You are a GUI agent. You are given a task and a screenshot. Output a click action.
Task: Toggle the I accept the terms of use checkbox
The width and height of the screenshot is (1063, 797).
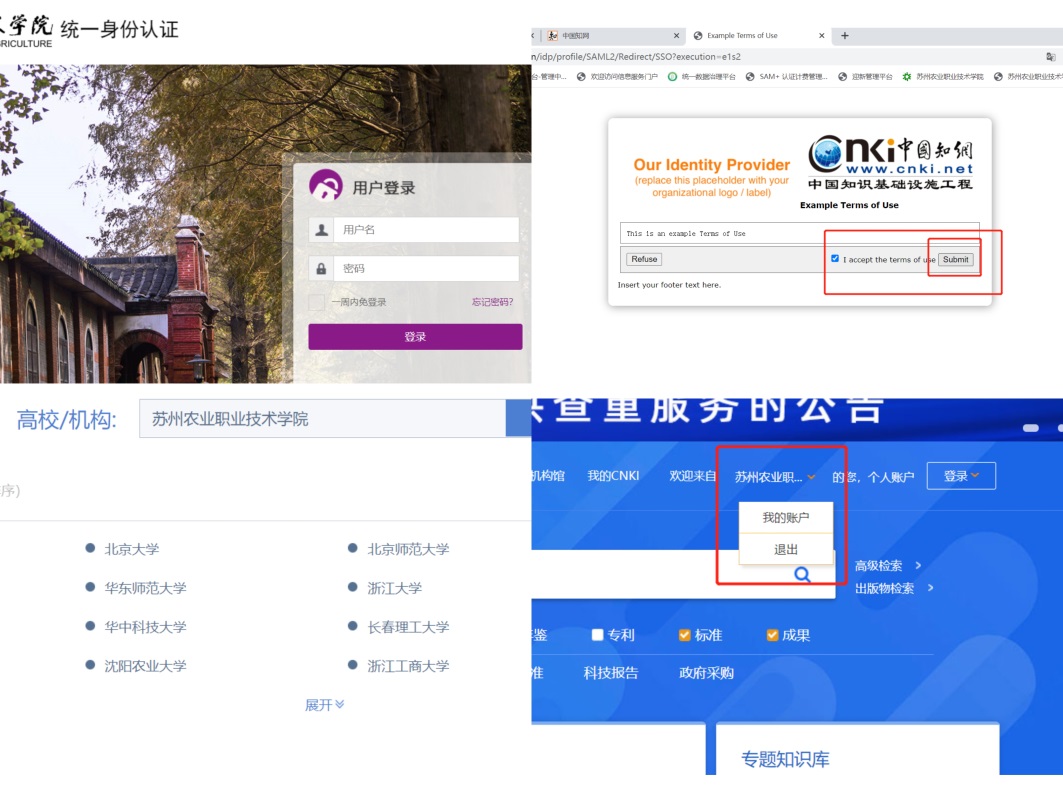point(835,259)
